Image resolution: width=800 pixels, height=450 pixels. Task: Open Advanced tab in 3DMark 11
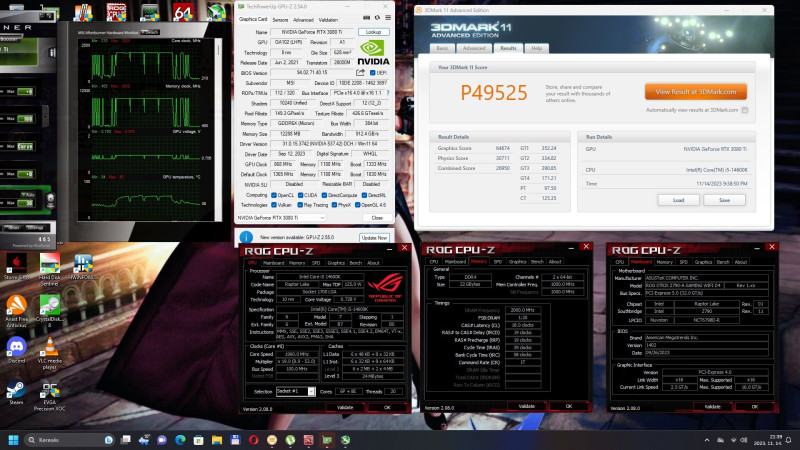point(474,48)
